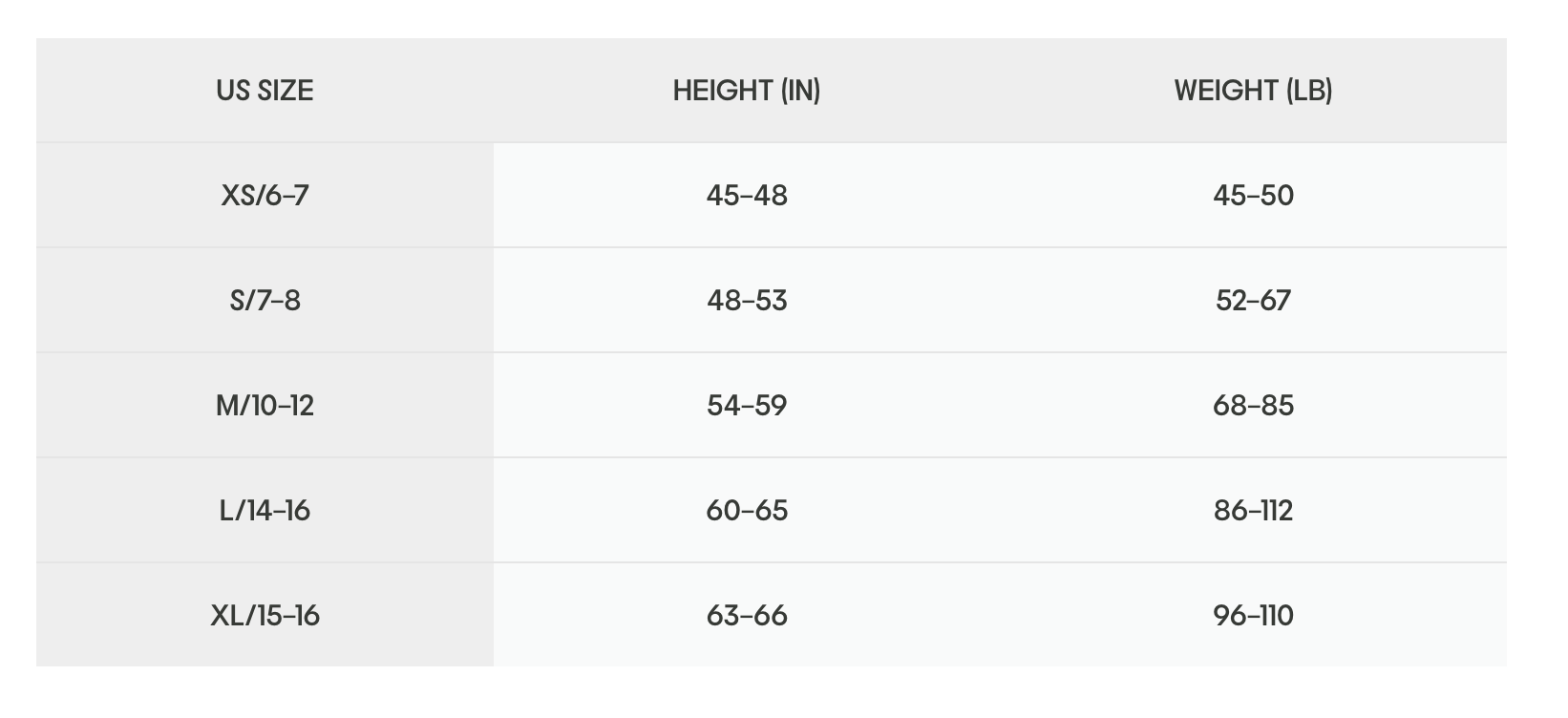Click the 48–53 height cell
This screenshot has height=718, width=1568.
747,301
